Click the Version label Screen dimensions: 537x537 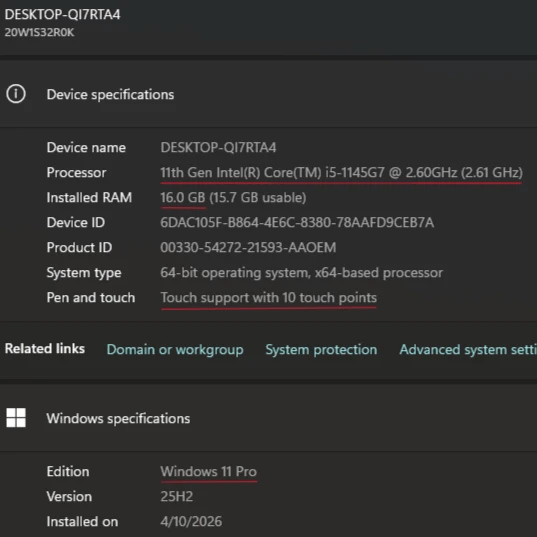pos(69,496)
